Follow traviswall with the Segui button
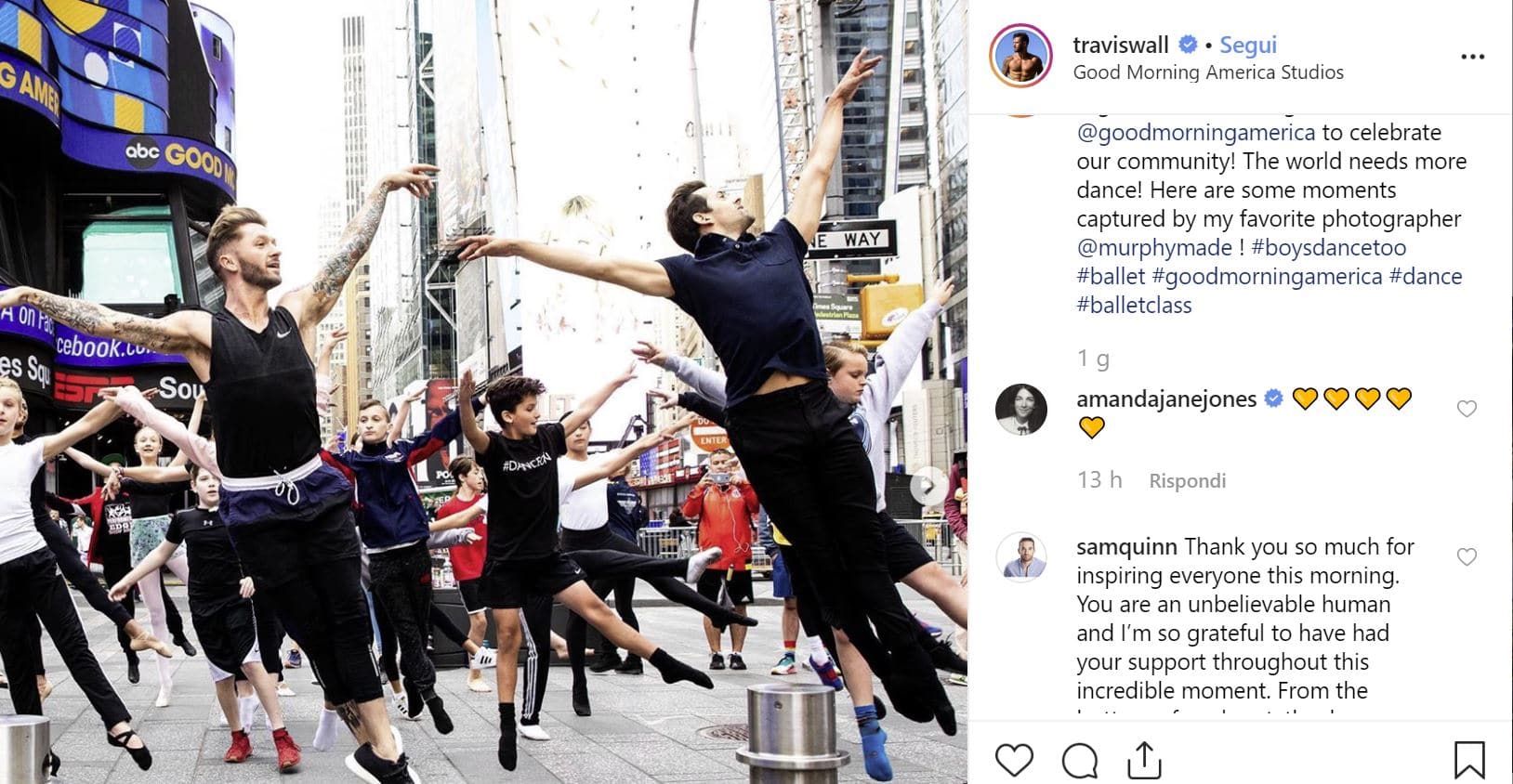Image resolution: width=1513 pixels, height=784 pixels. 1247,45
